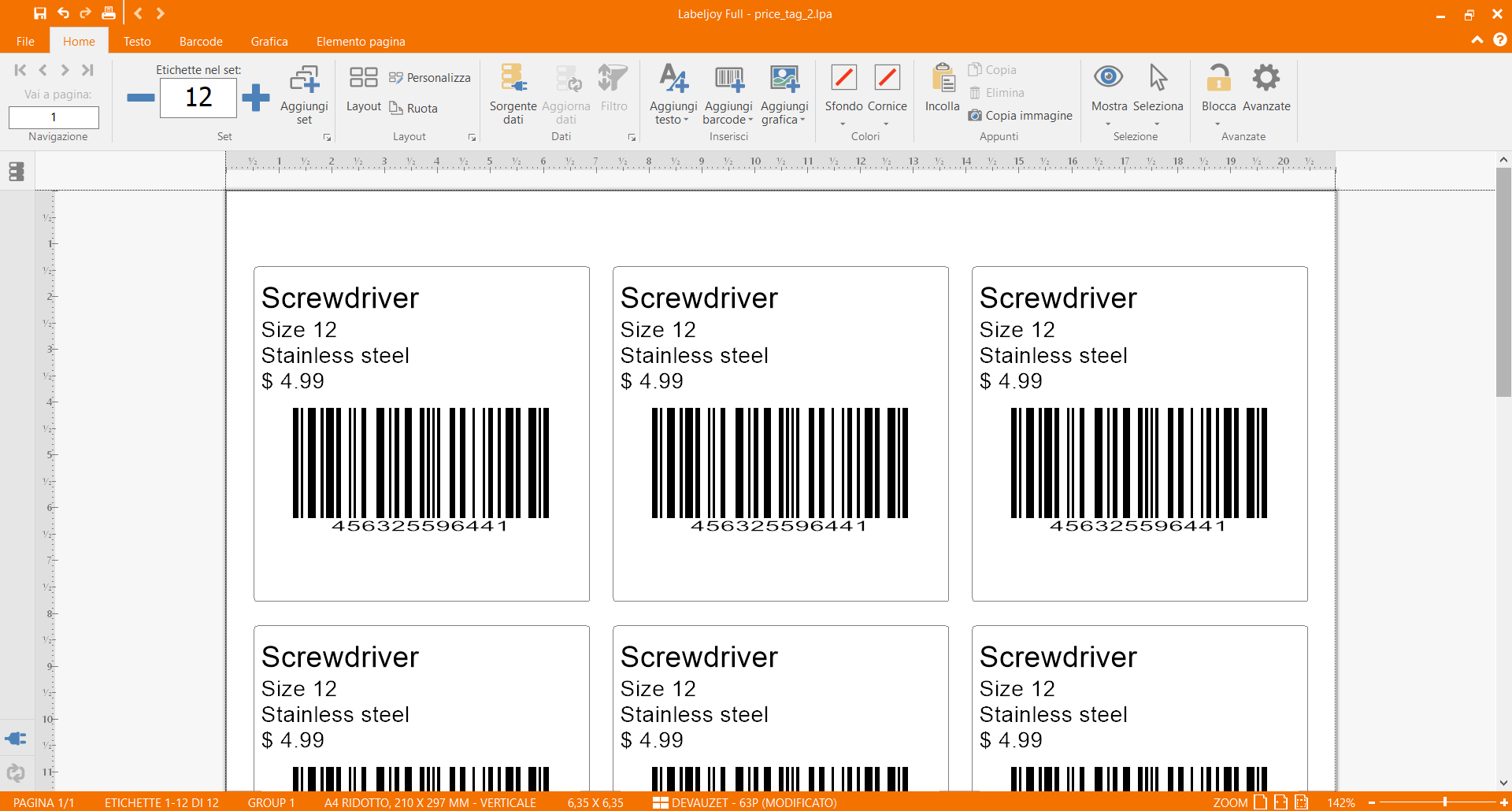Expand the Dati group dialog launcher
Screen dimensions: 1512x811
click(632, 137)
